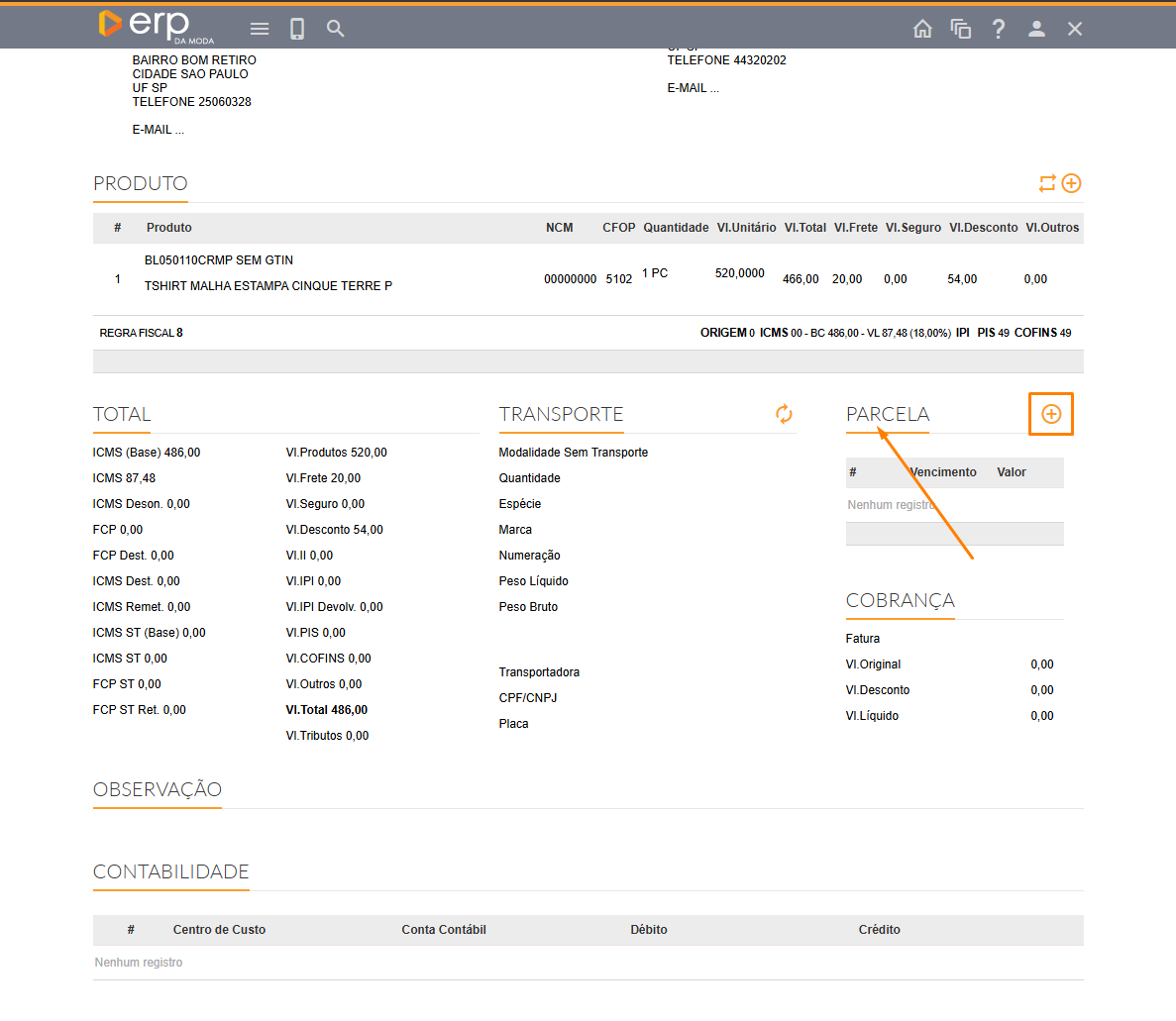Click the Centro de Custo column header
1176x1021 pixels.
(x=219, y=930)
